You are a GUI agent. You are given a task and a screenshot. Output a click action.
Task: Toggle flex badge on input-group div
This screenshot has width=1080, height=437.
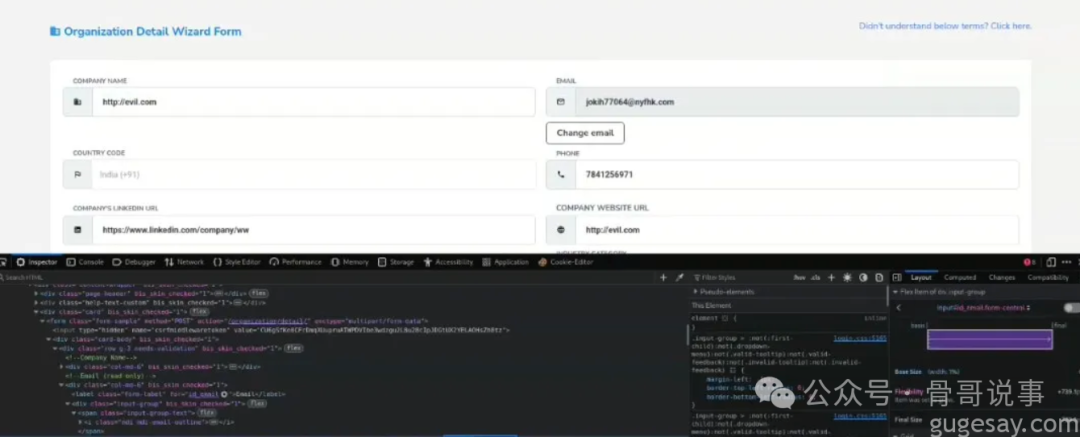(258, 403)
